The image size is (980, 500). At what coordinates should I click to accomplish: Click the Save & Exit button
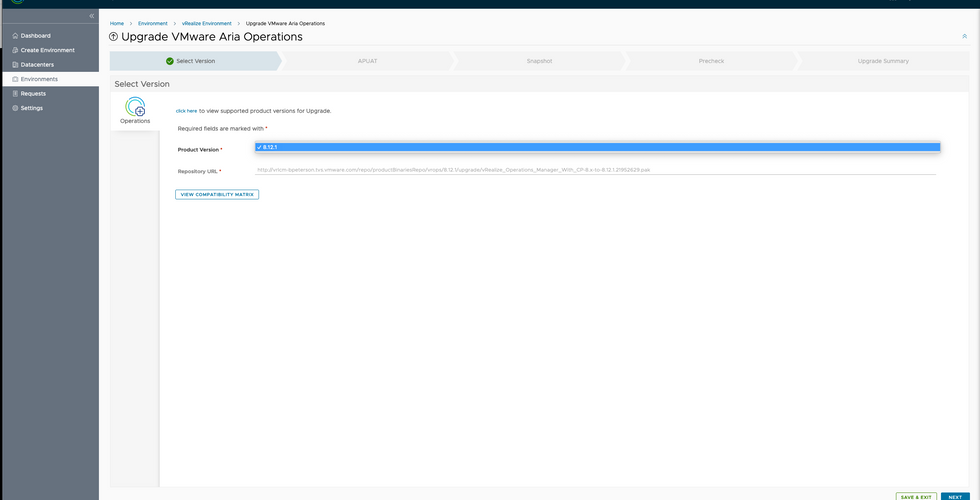pyautogui.click(x=916, y=497)
